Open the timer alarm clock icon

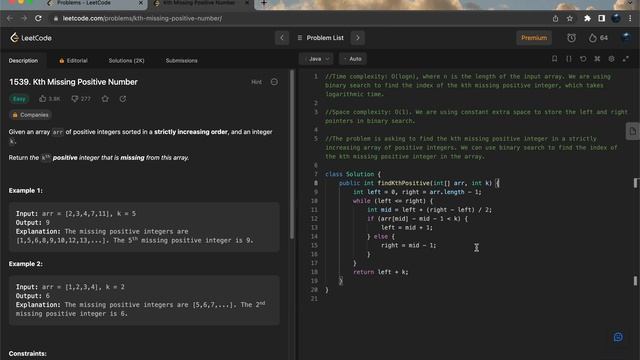tap(571, 38)
